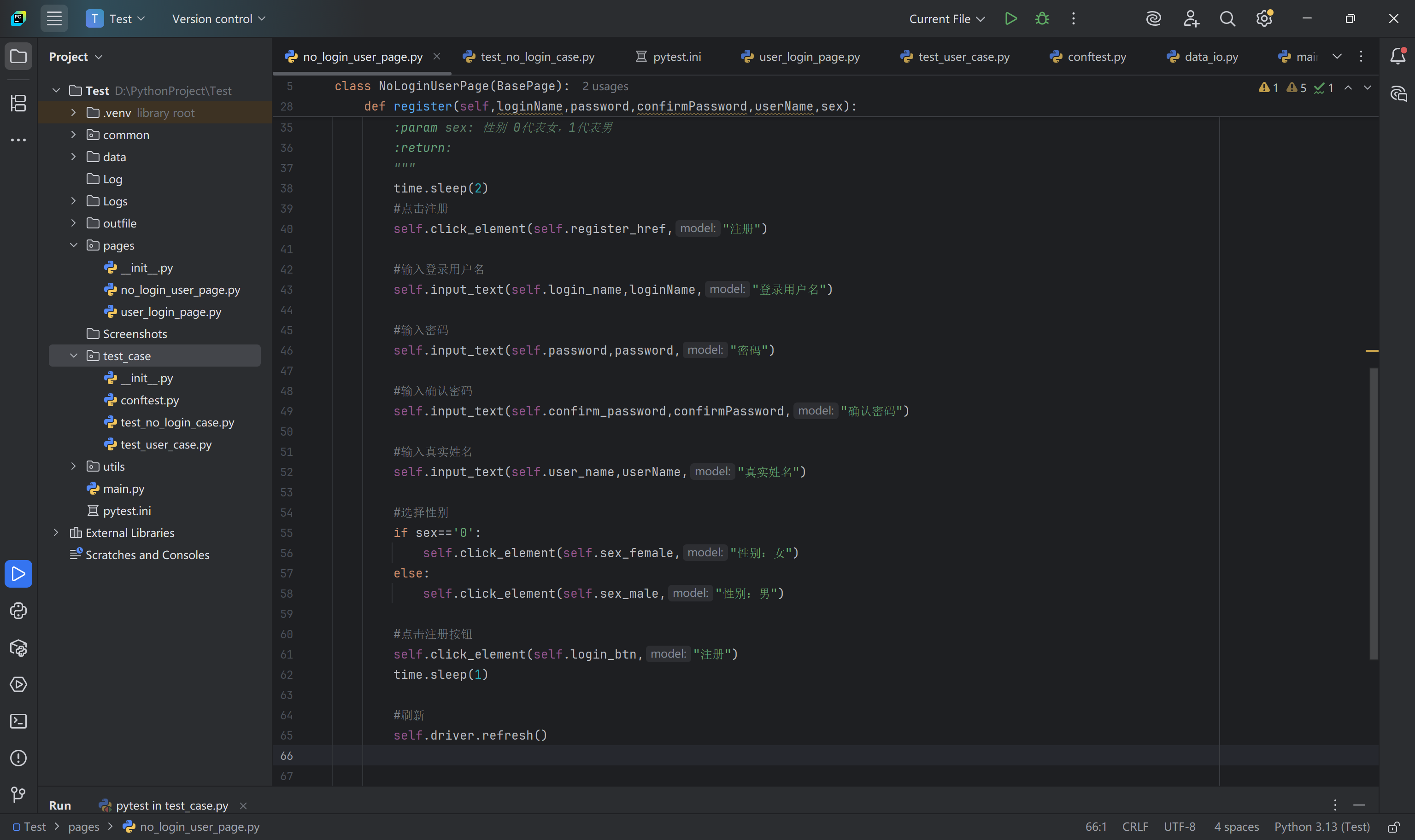Toggle the file read-only lock icon
The height and width of the screenshot is (840, 1415).
[x=1393, y=827]
